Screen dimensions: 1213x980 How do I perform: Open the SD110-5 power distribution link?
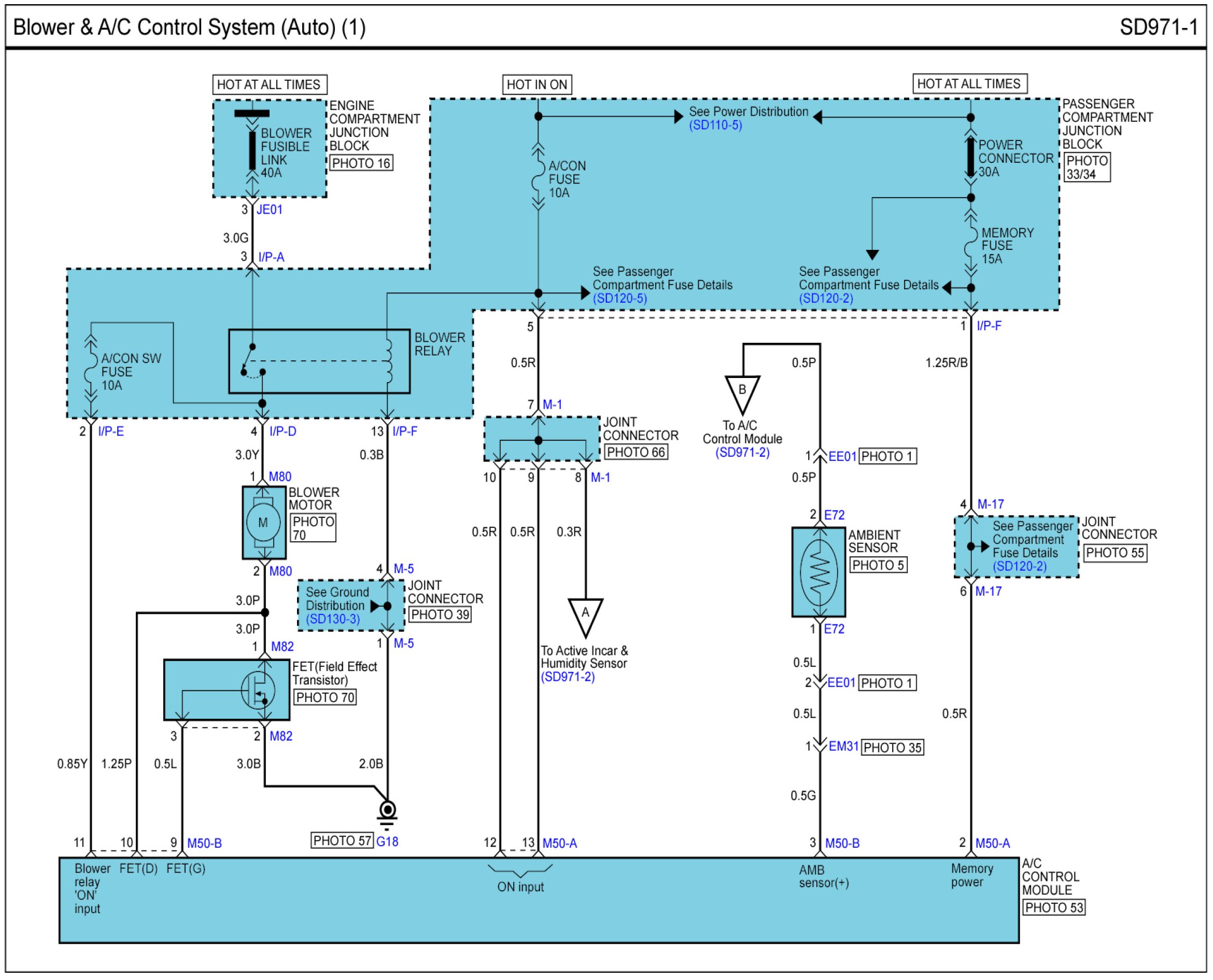[x=715, y=125]
